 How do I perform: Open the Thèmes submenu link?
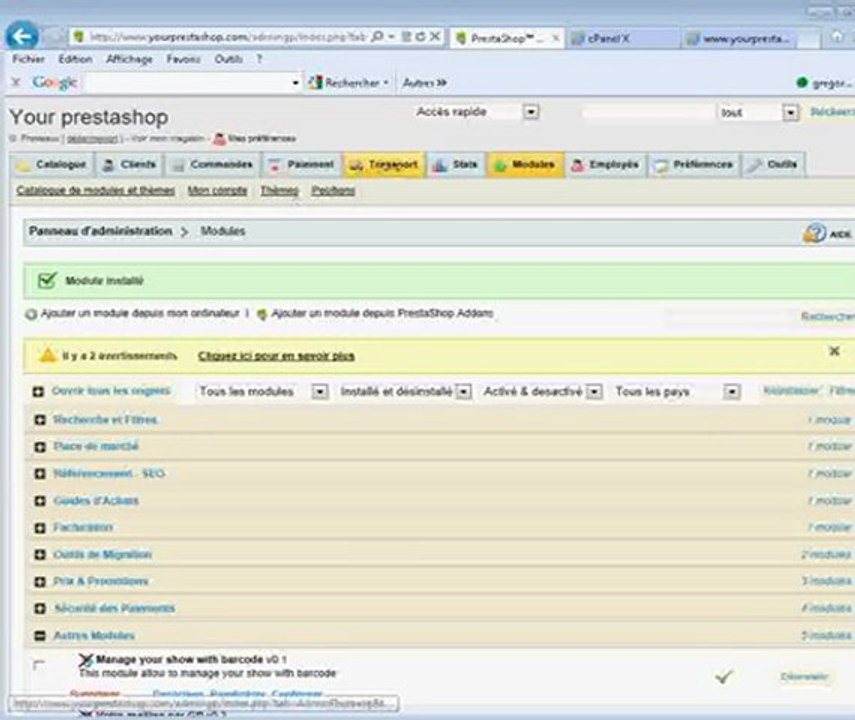pos(279,190)
